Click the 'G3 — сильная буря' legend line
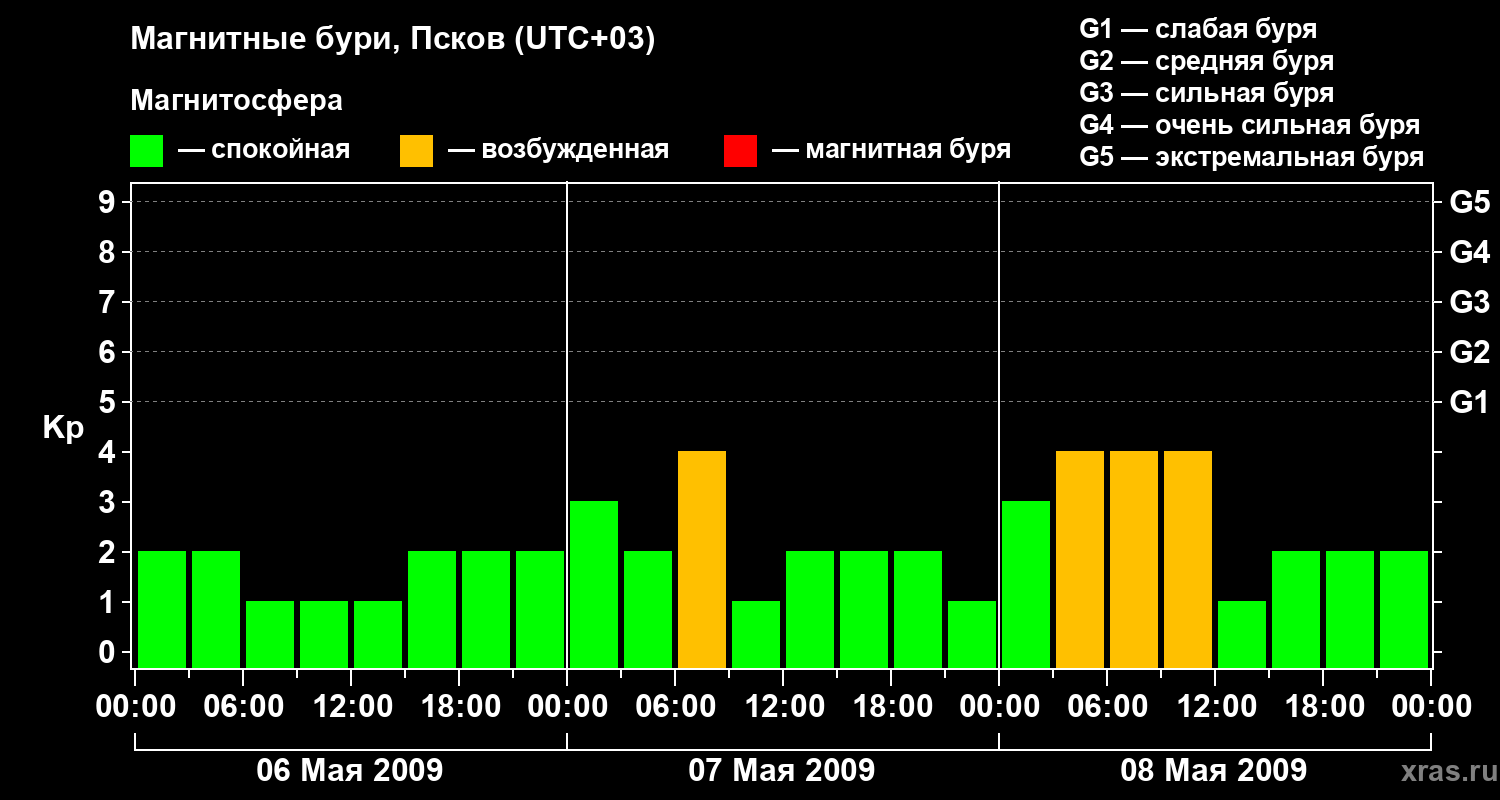 [1206, 93]
